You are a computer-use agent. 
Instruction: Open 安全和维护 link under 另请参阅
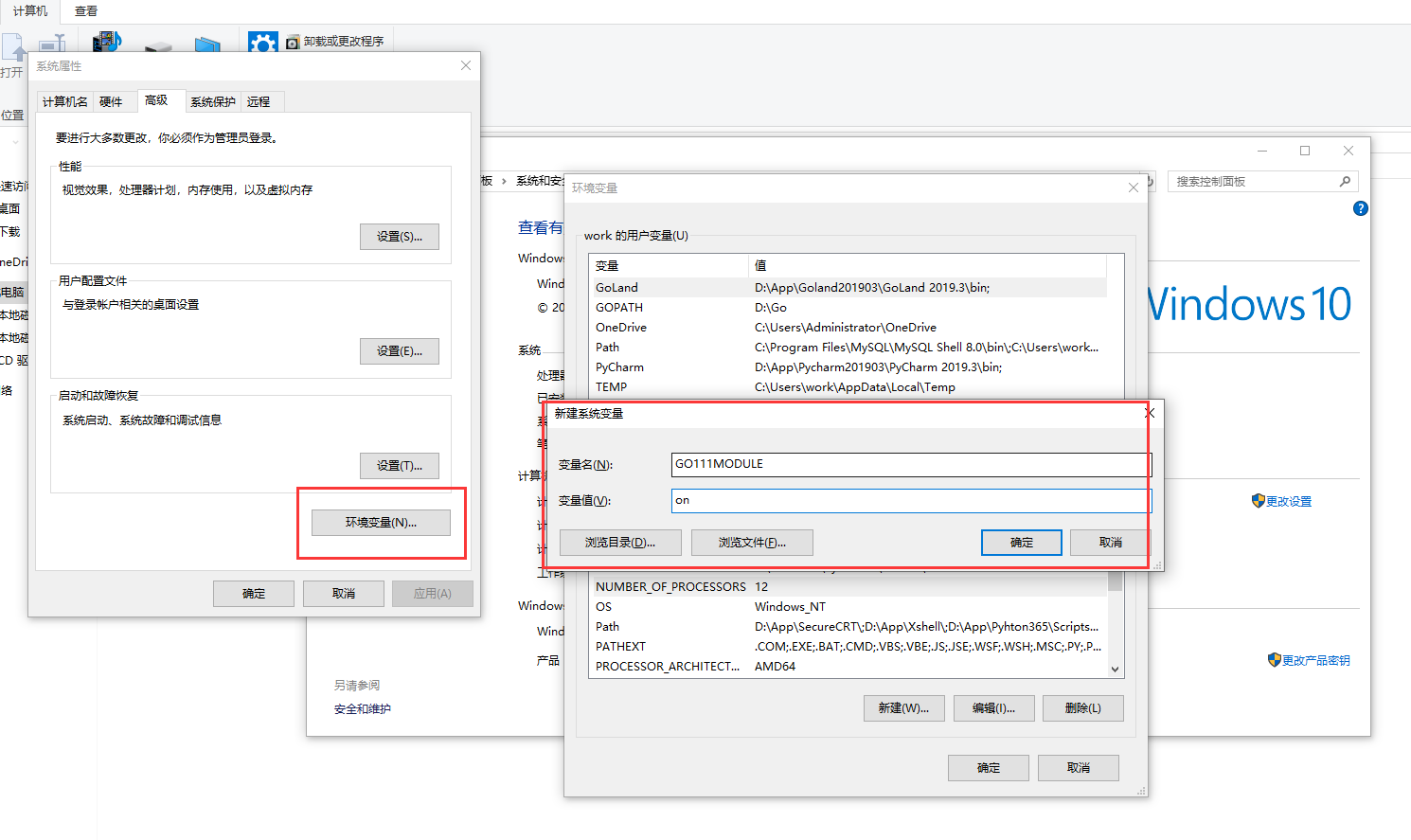tap(363, 709)
